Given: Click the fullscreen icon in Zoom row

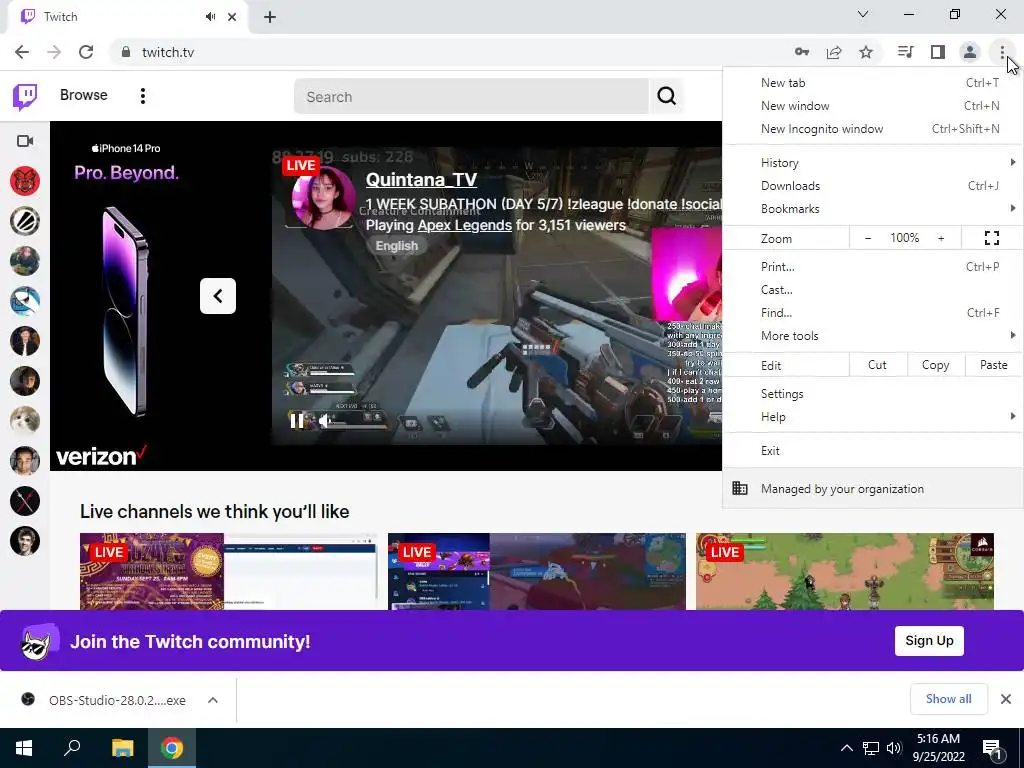Looking at the screenshot, I should click(991, 238).
